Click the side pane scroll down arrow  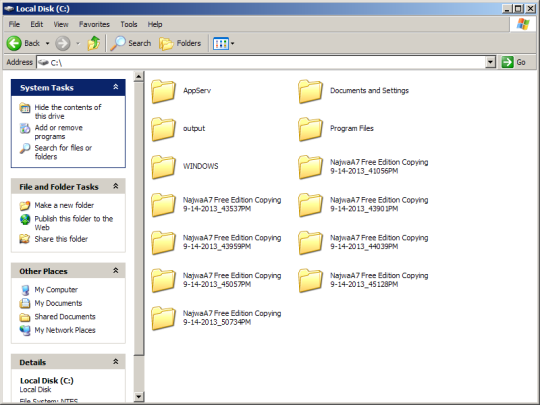tap(138, 396)
